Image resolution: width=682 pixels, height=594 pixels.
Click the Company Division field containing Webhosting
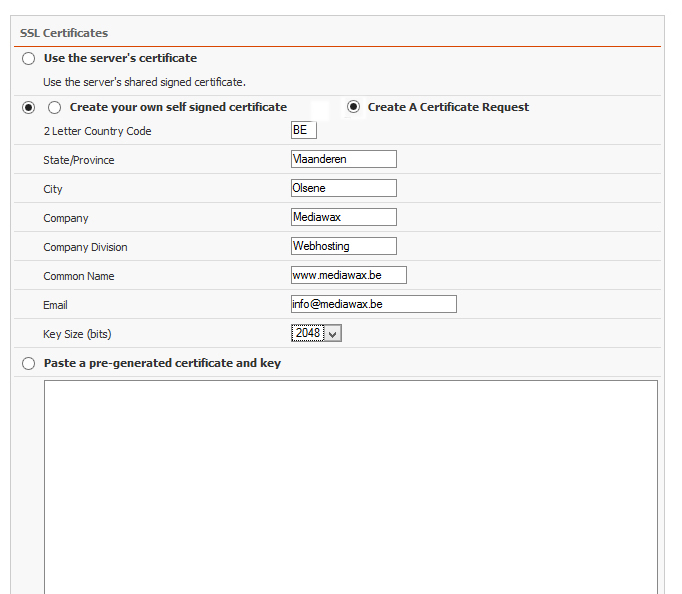[x=344, y=246]
